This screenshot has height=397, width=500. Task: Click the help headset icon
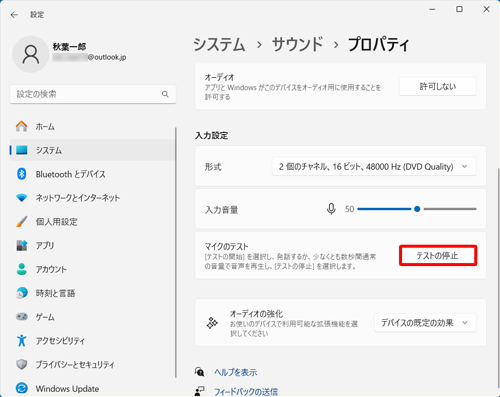[x=199, y=372]
